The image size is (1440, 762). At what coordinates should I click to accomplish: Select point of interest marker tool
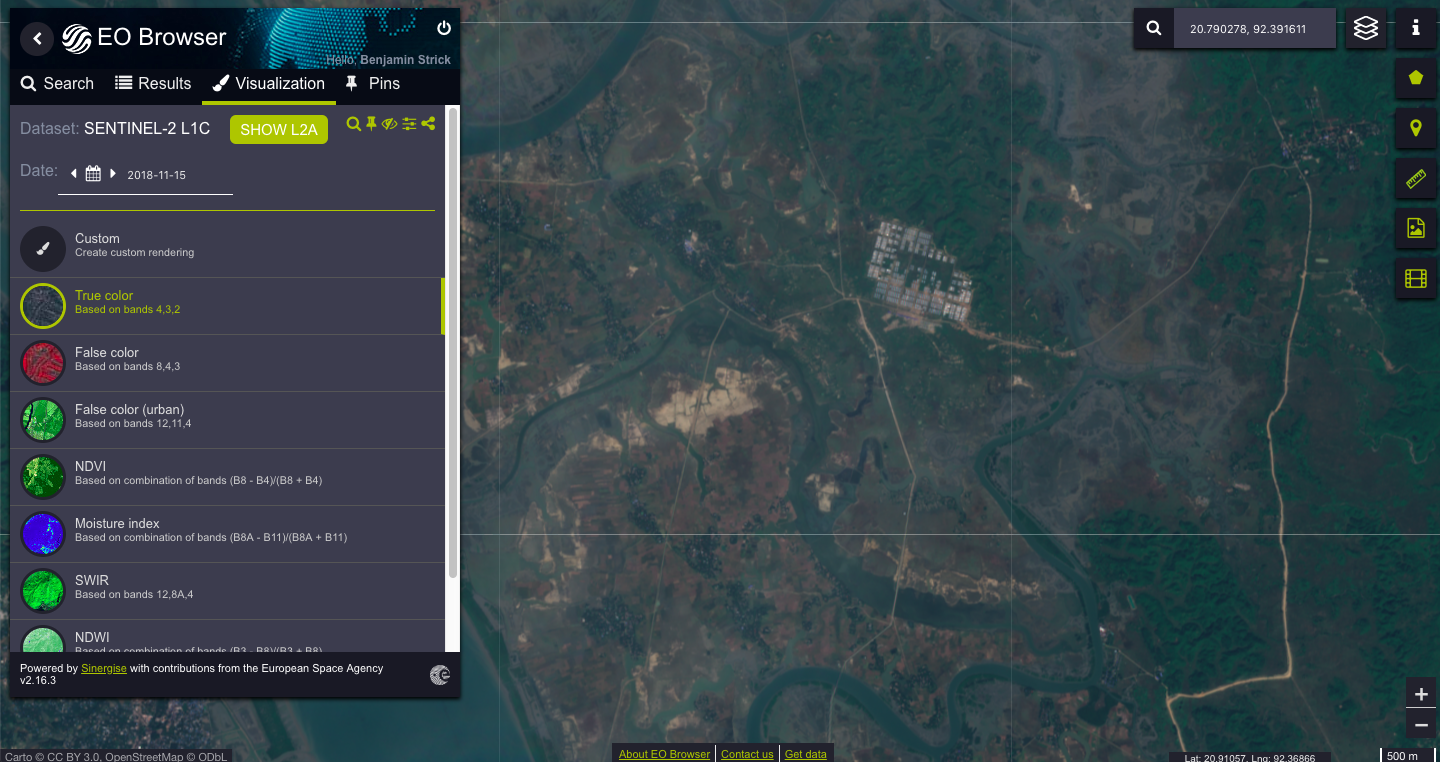1416,128
